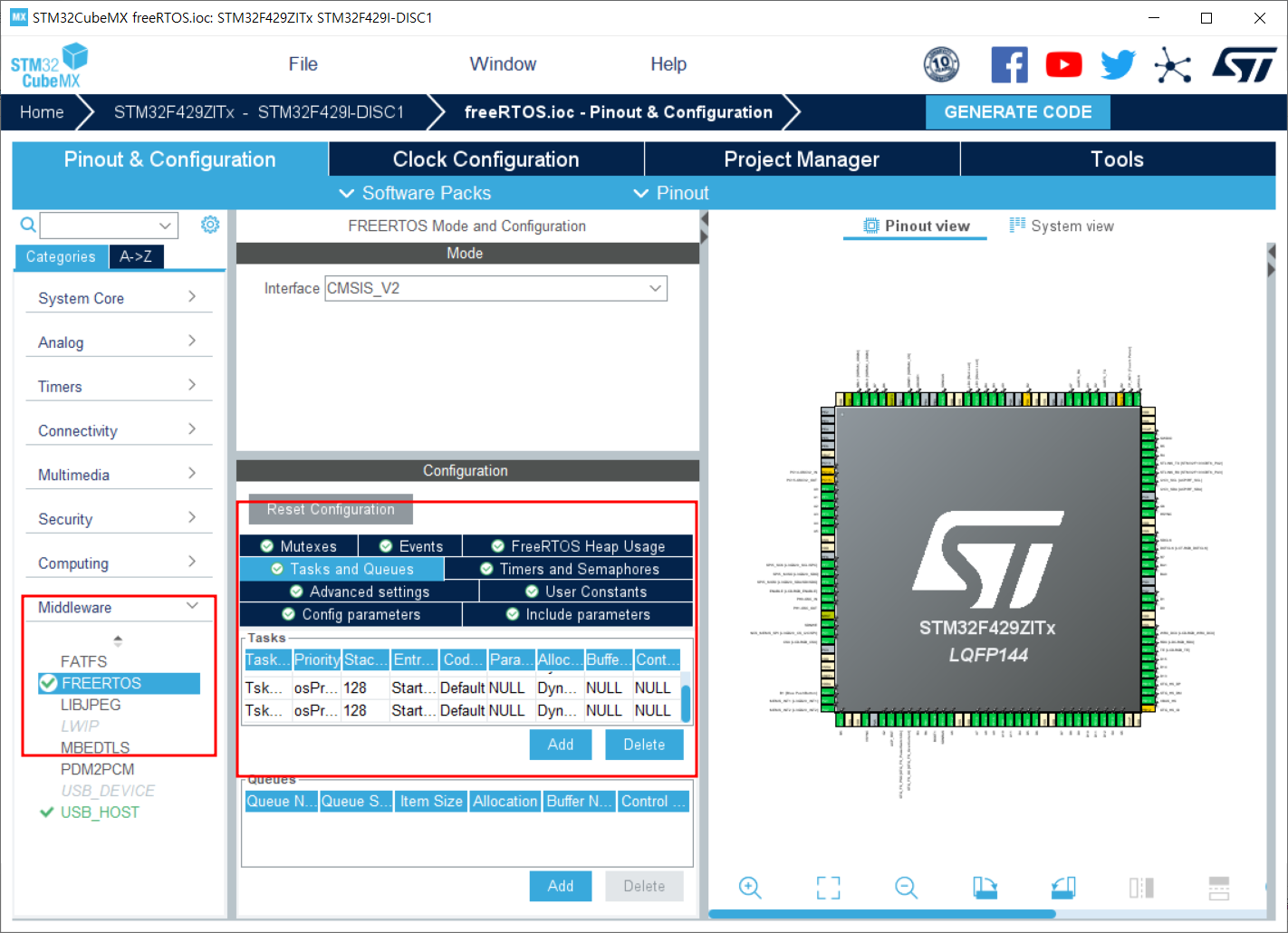Rotate the chip view clockwise
The image size is (1288, 933).
(985, 888)
